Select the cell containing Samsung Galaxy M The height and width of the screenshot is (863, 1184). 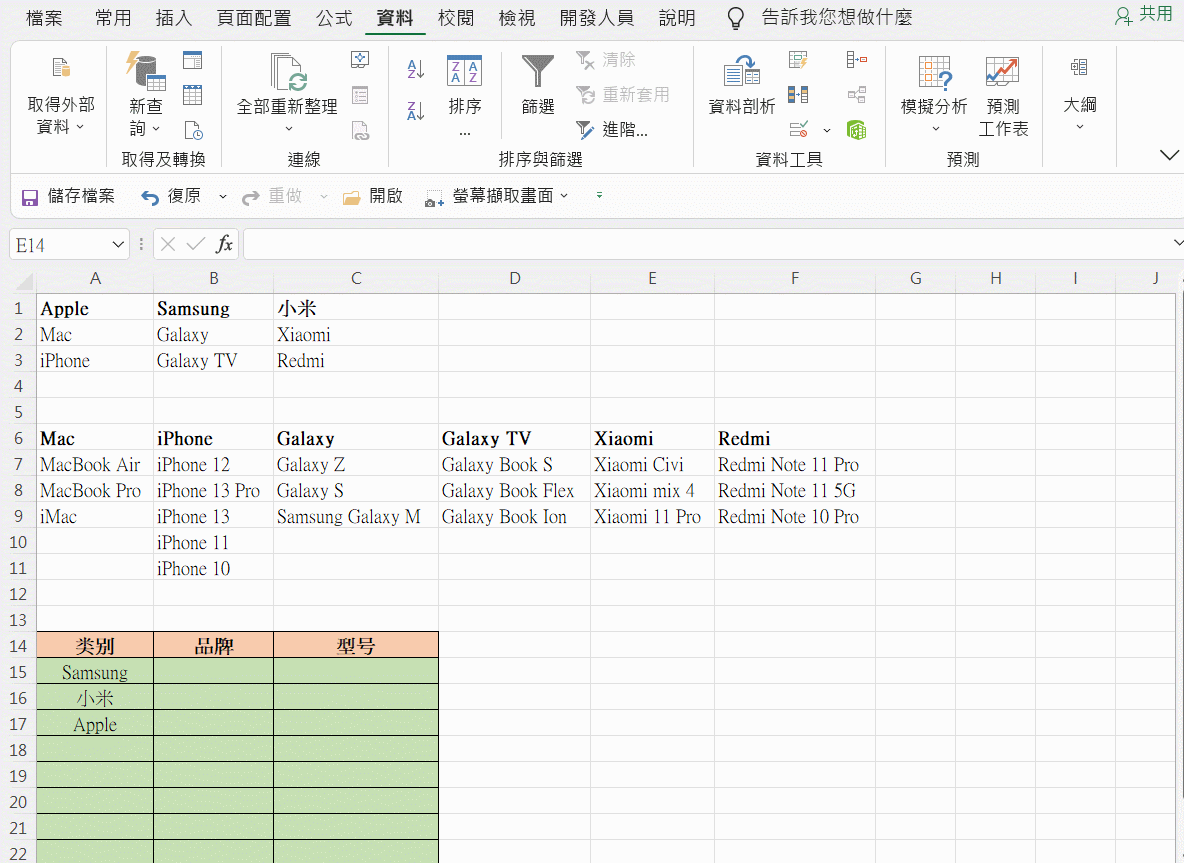[x=356, y=516]
